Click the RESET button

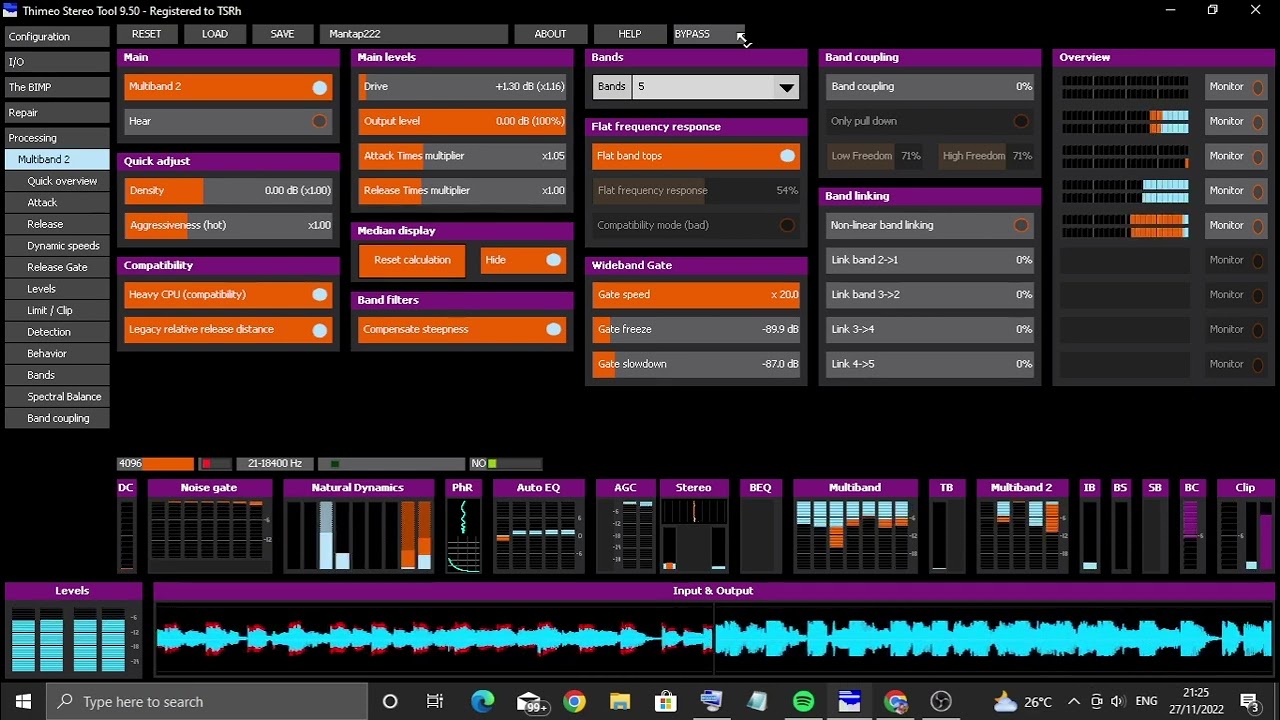point(146,34)
